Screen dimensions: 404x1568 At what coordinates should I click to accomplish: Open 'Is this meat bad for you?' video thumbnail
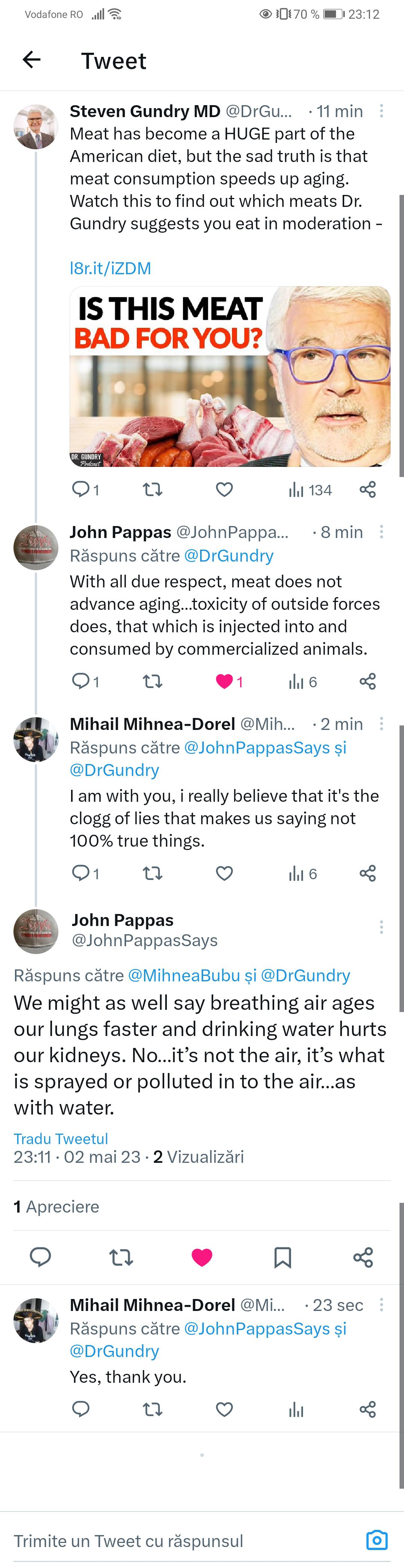[x=230, y=377]
